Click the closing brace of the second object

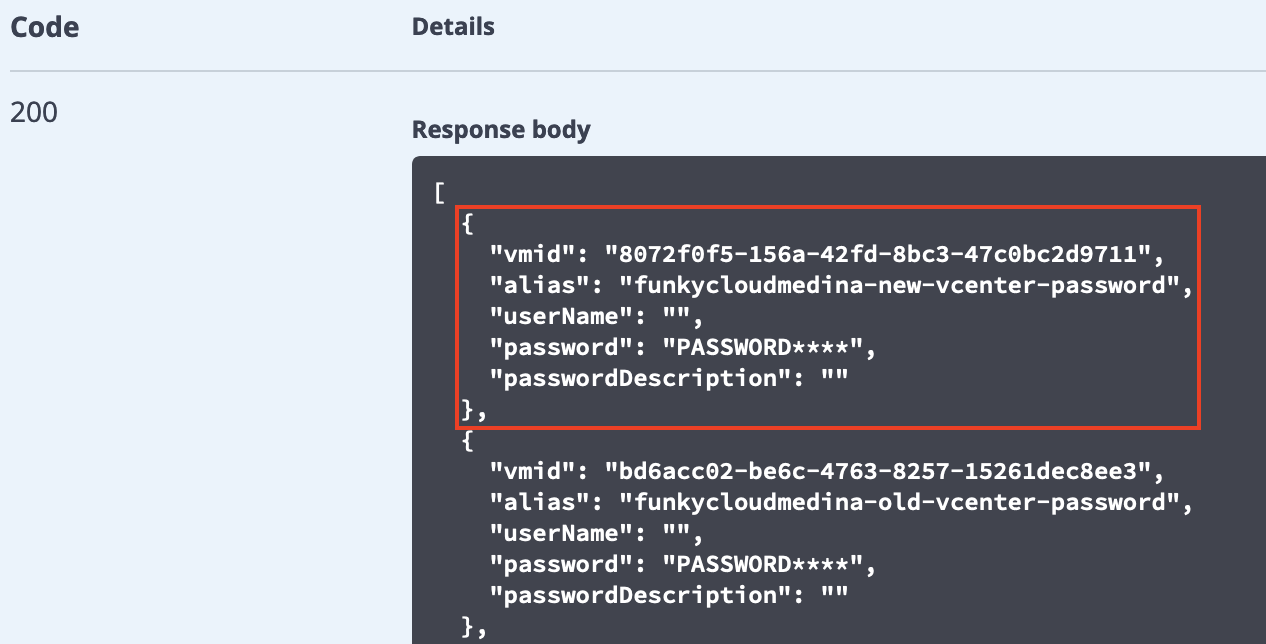click(x=467, y=626)
